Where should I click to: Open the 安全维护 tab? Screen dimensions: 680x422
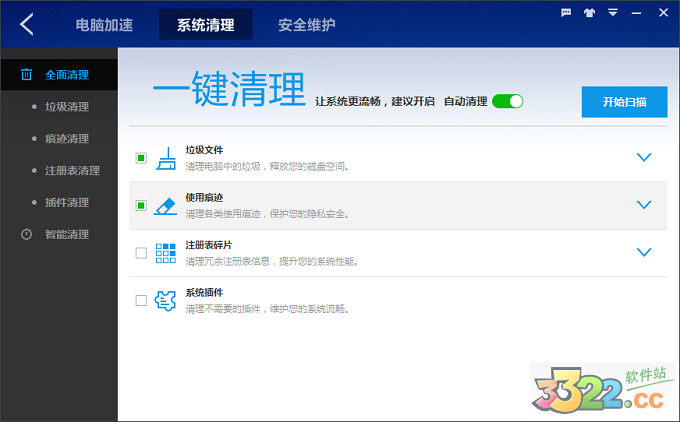307,25
